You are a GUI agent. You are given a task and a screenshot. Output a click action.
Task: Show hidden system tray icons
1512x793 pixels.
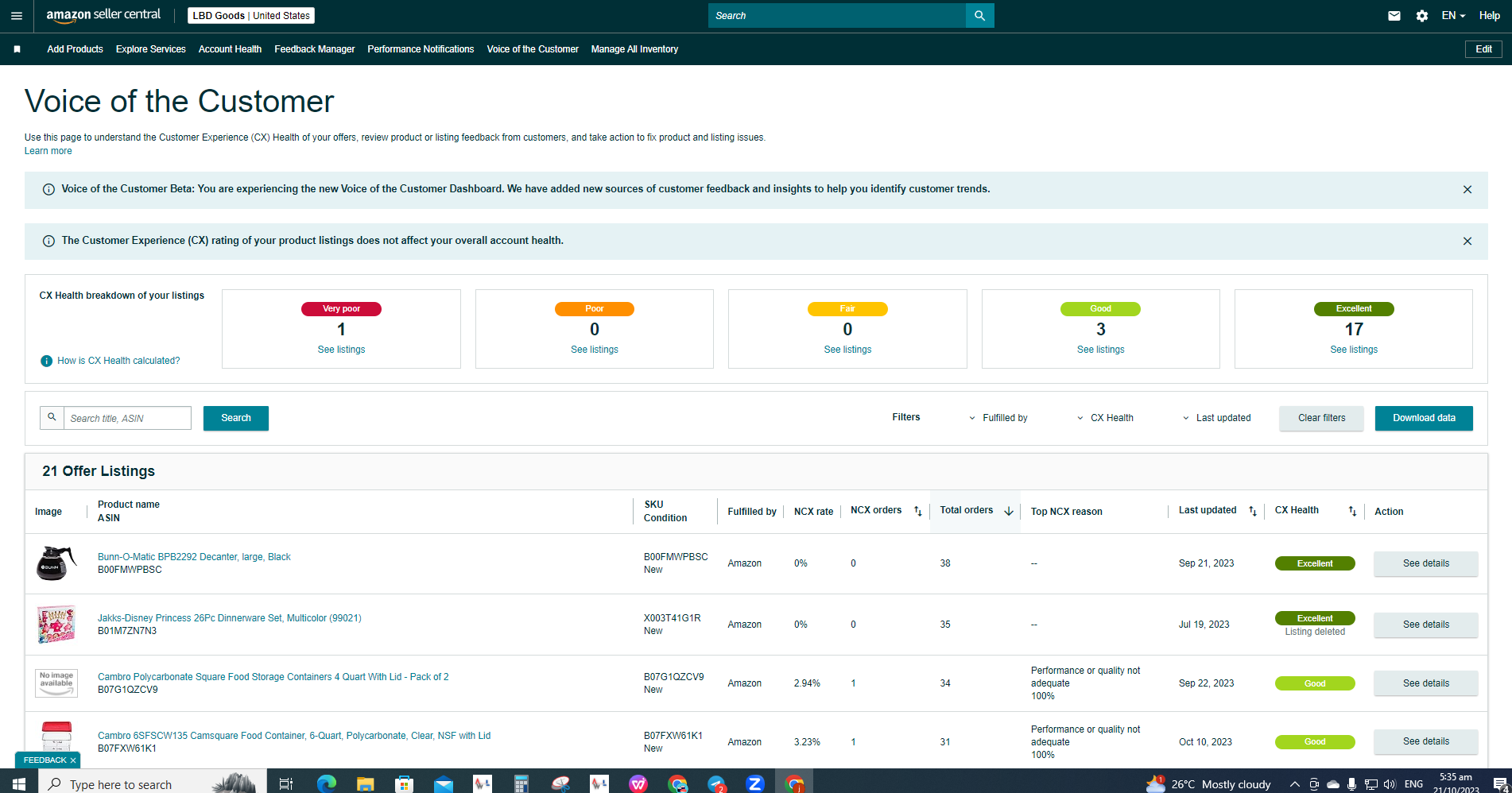click(x=1294, y=784)
